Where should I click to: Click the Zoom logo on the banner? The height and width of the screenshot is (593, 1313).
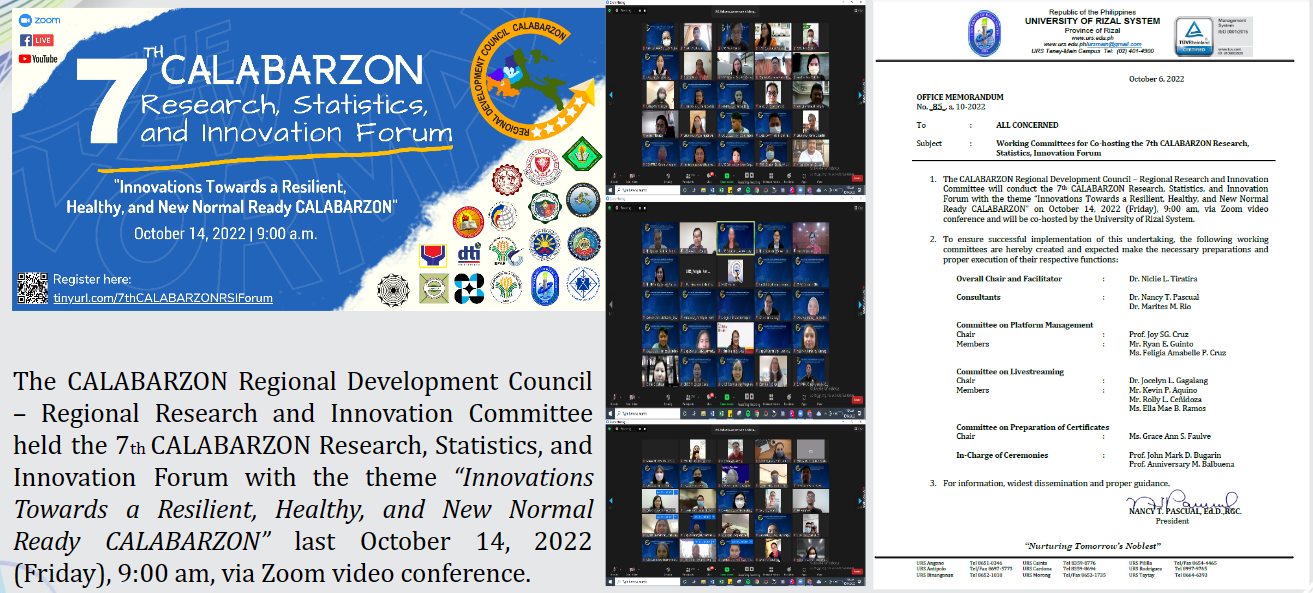38,20
